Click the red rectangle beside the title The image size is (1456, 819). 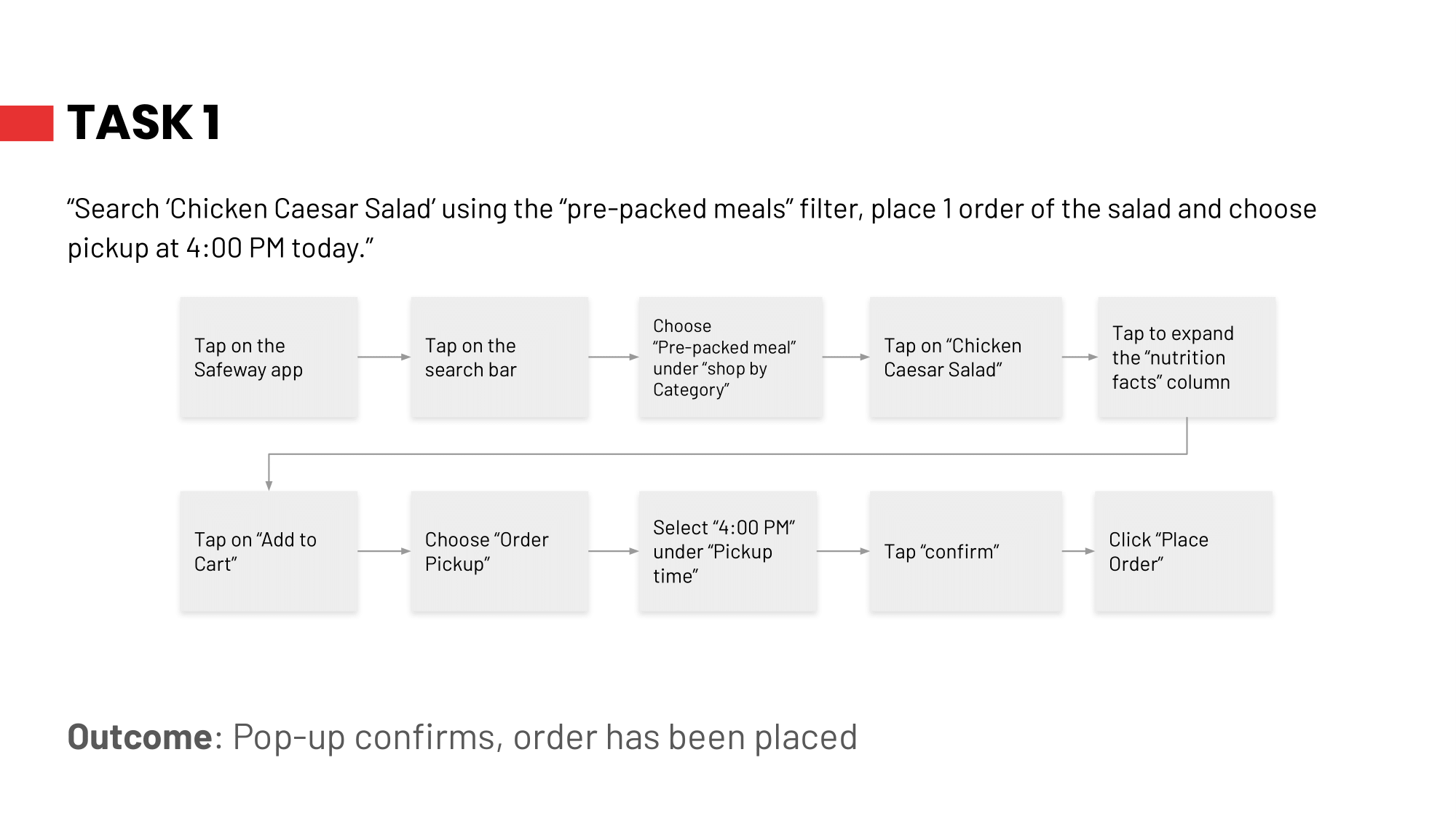click(26, 123)
